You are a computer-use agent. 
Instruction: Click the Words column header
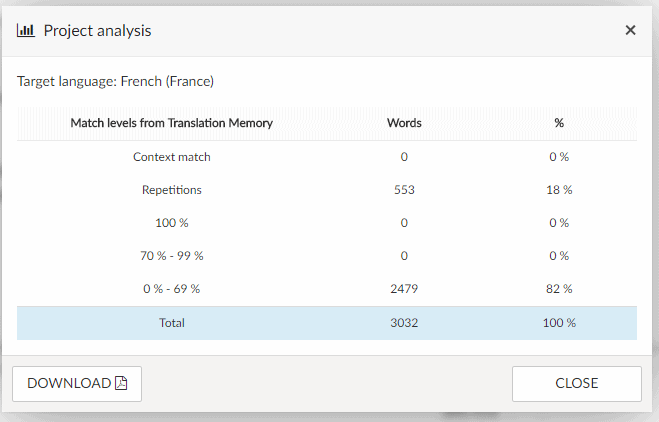[x=404, y=123]
